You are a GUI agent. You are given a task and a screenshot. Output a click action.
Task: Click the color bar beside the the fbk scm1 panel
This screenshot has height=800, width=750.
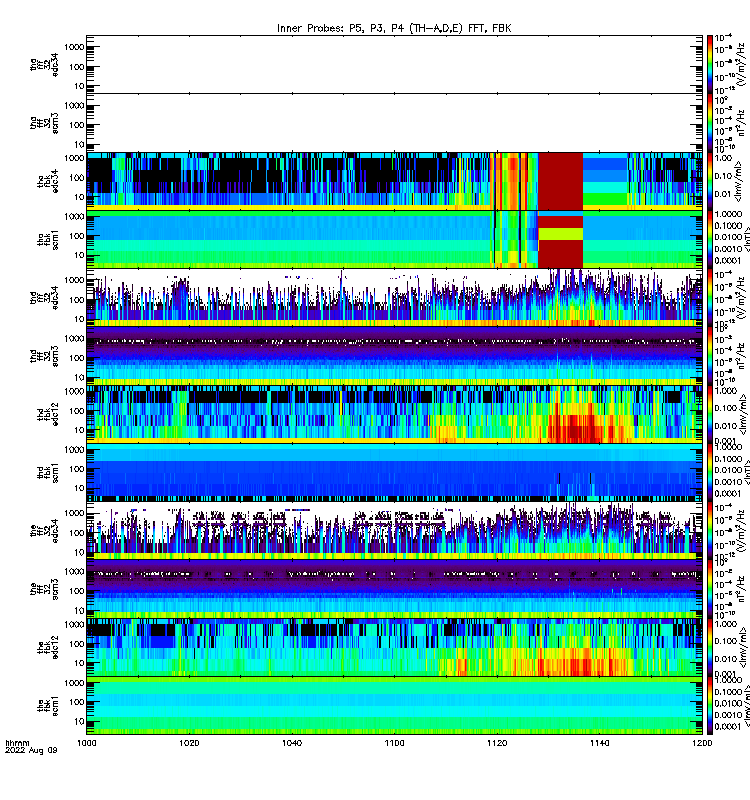(x=710, y=705)
